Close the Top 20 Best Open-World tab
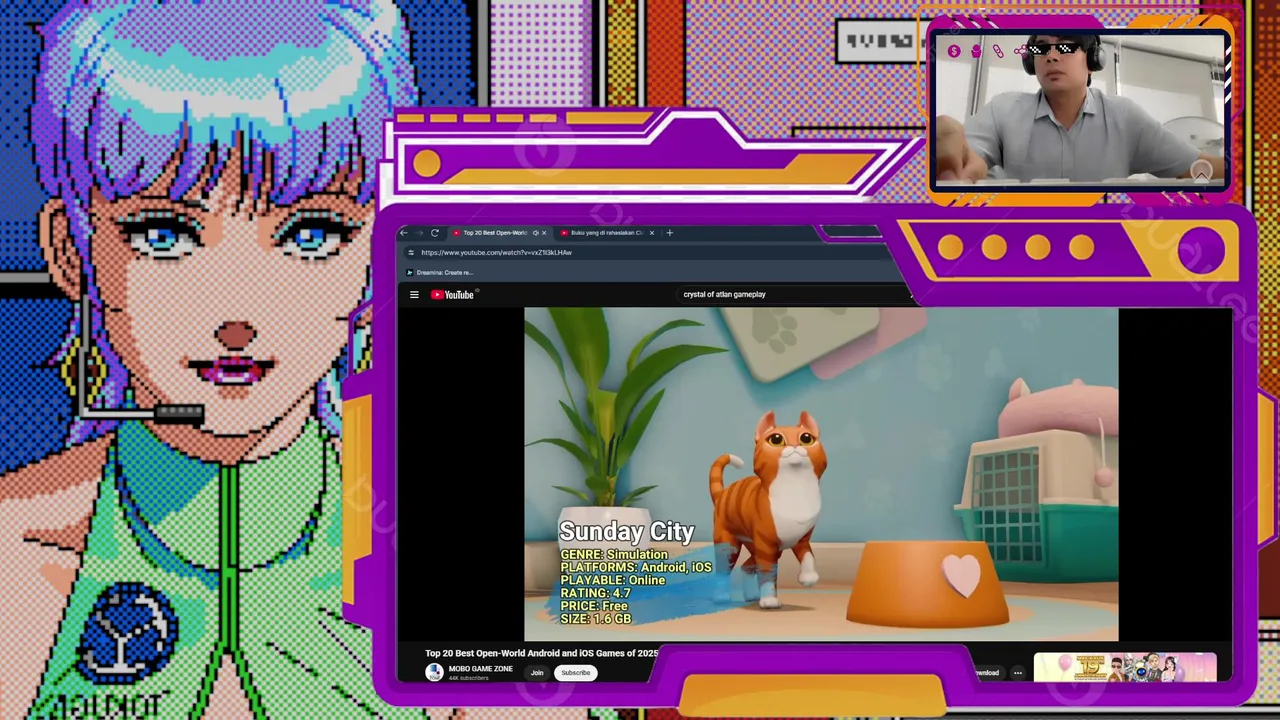This screenshot has width=1280, height=720. tap(544, 233)
